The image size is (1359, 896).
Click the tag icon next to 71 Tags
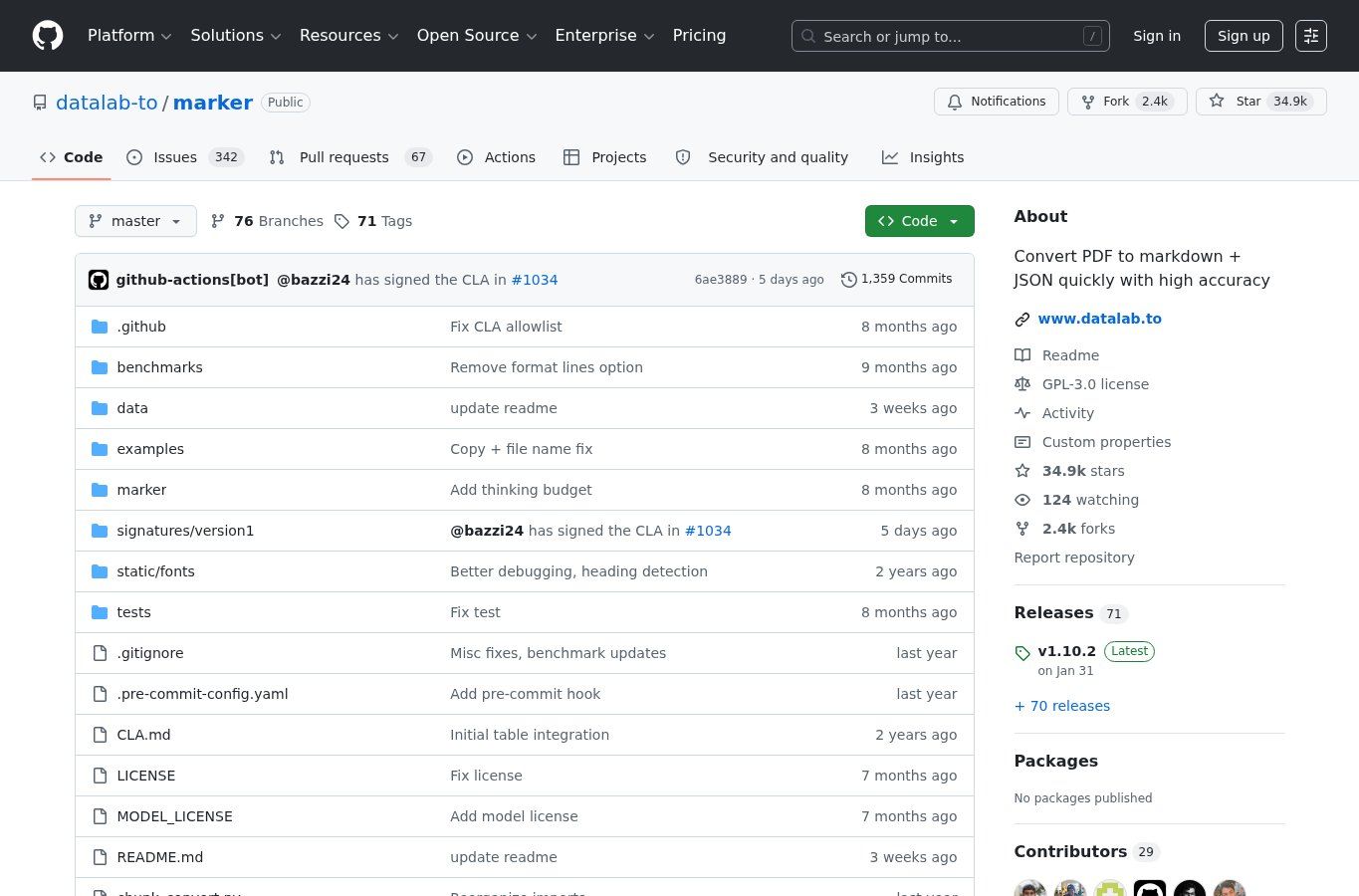click(x=341, y=221)
